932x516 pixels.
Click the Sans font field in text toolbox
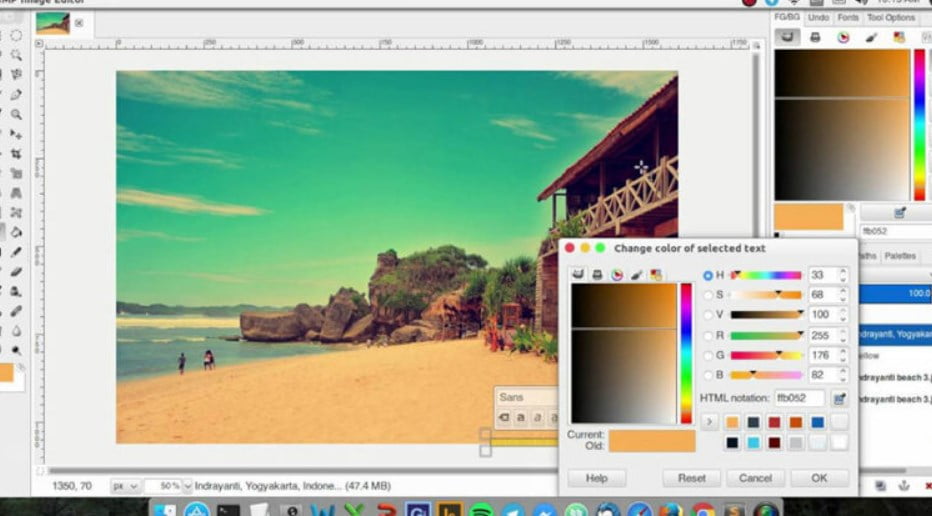527,397
